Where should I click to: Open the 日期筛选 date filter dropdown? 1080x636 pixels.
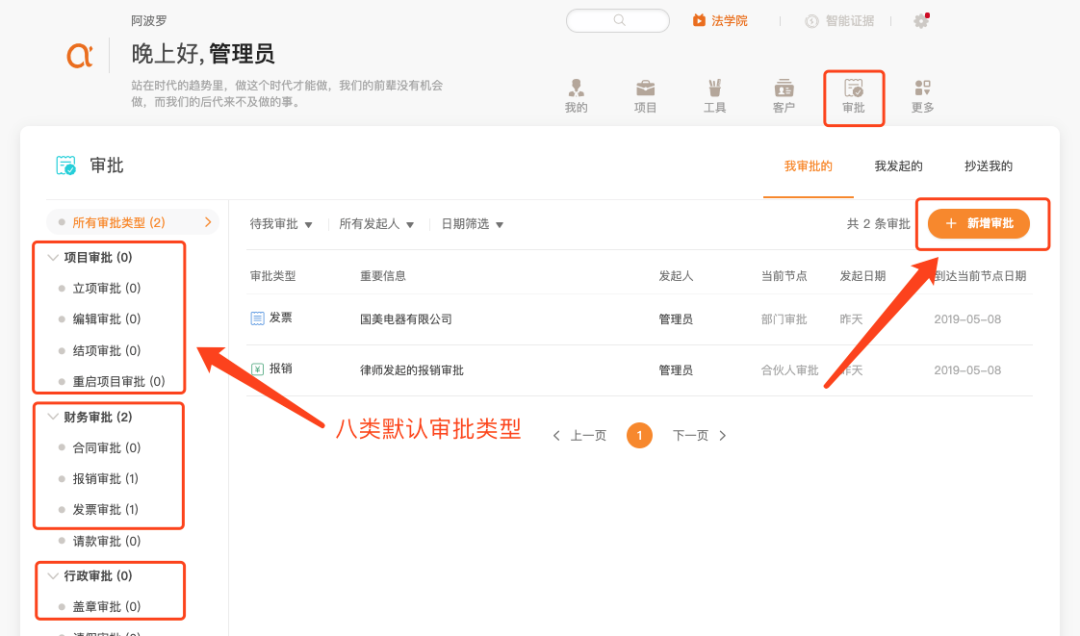click(472, 224)
